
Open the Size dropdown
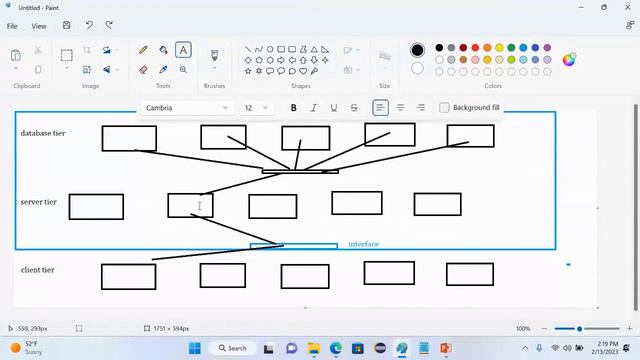pyautogui.click(x=384, y=59)
